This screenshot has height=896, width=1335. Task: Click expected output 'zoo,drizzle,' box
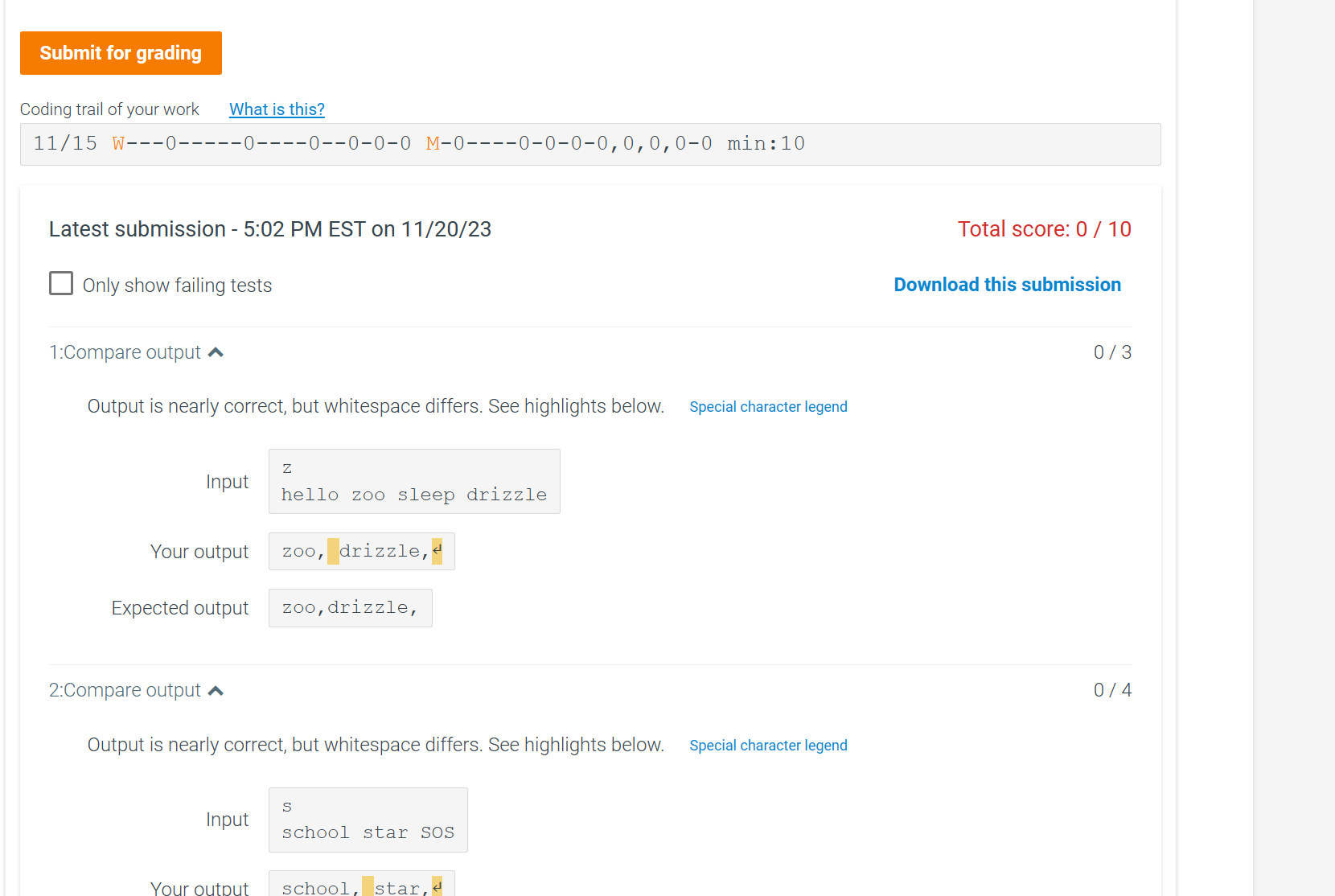[x=351, y=608]
